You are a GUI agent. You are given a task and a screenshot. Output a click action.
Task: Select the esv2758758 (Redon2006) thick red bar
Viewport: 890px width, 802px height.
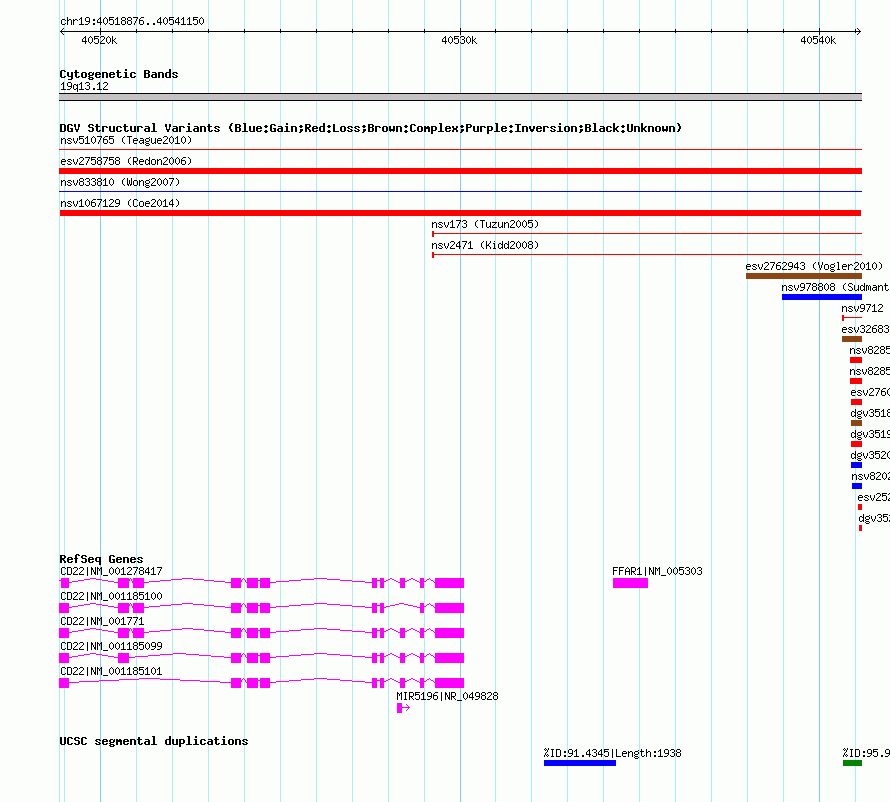(x=460, y=171)
